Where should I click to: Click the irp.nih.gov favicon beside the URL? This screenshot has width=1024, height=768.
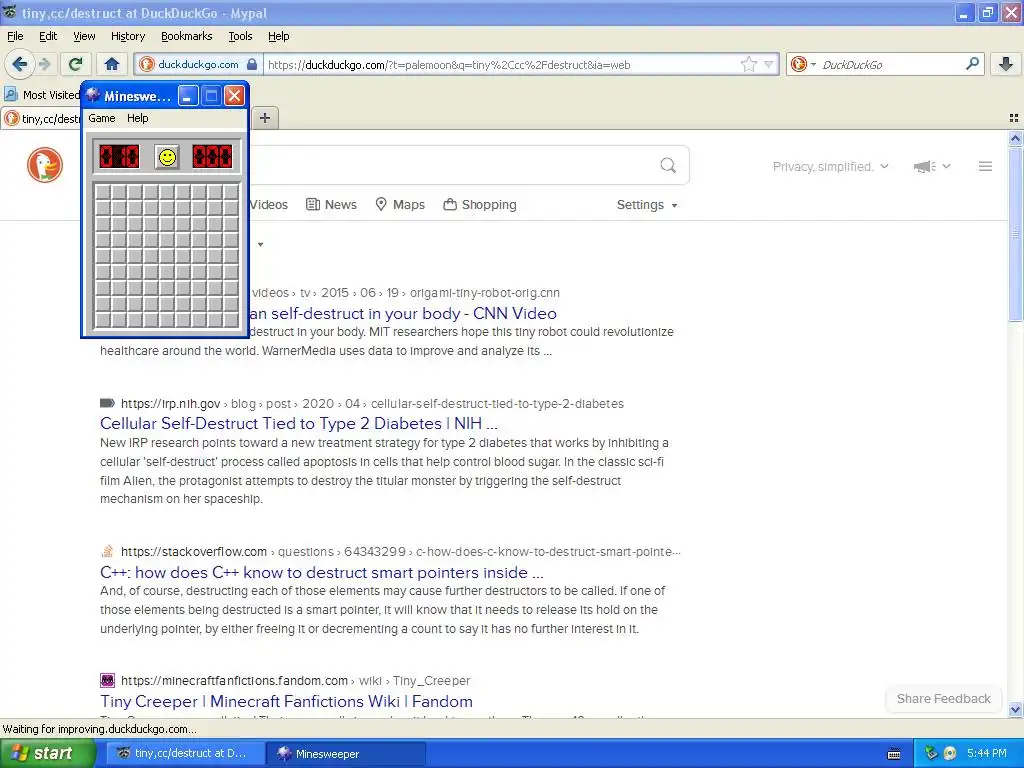click(x=107, y=403)
